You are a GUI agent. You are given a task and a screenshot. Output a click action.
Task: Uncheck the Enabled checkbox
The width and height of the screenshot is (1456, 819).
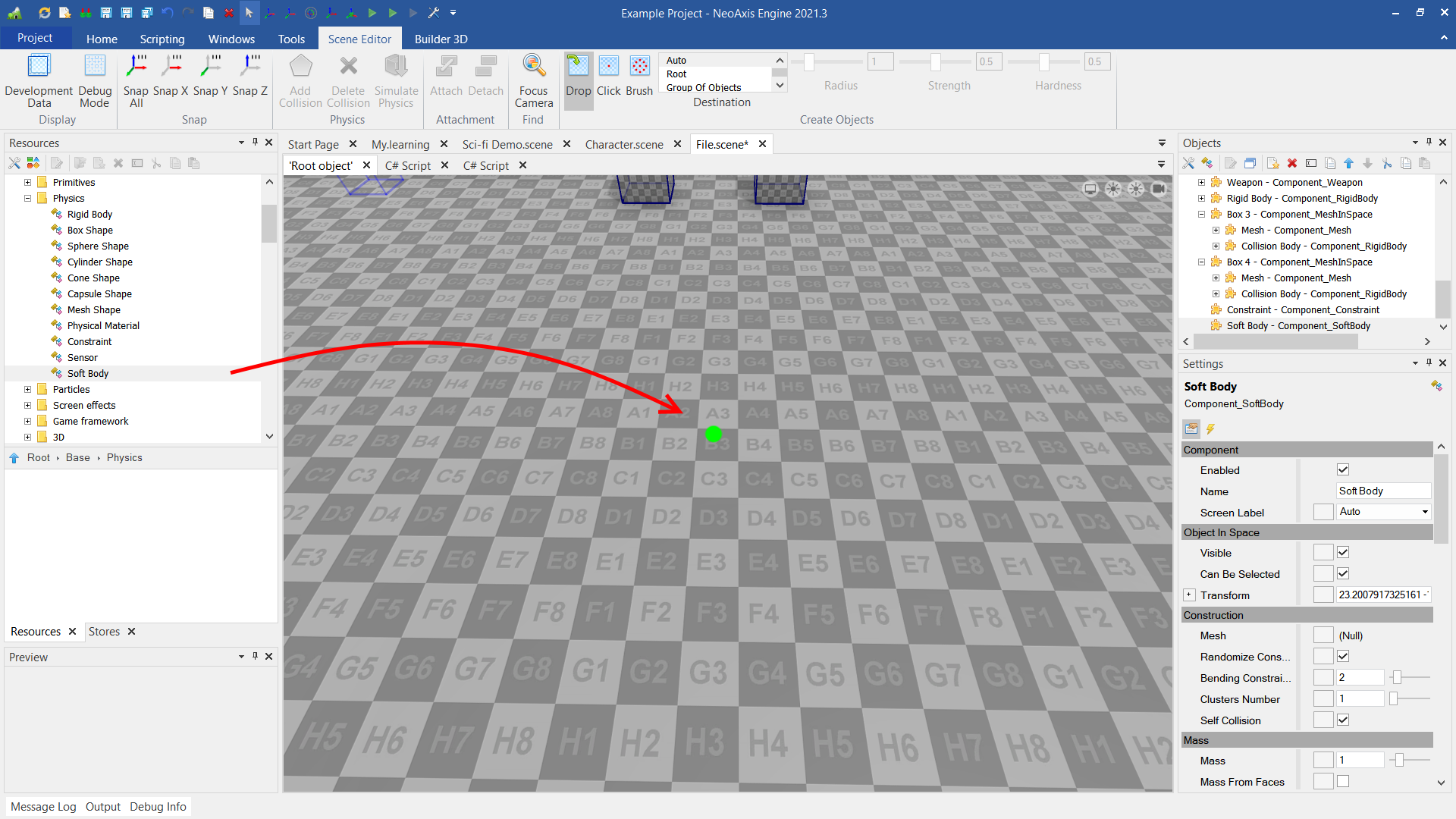coord(1343,470)
